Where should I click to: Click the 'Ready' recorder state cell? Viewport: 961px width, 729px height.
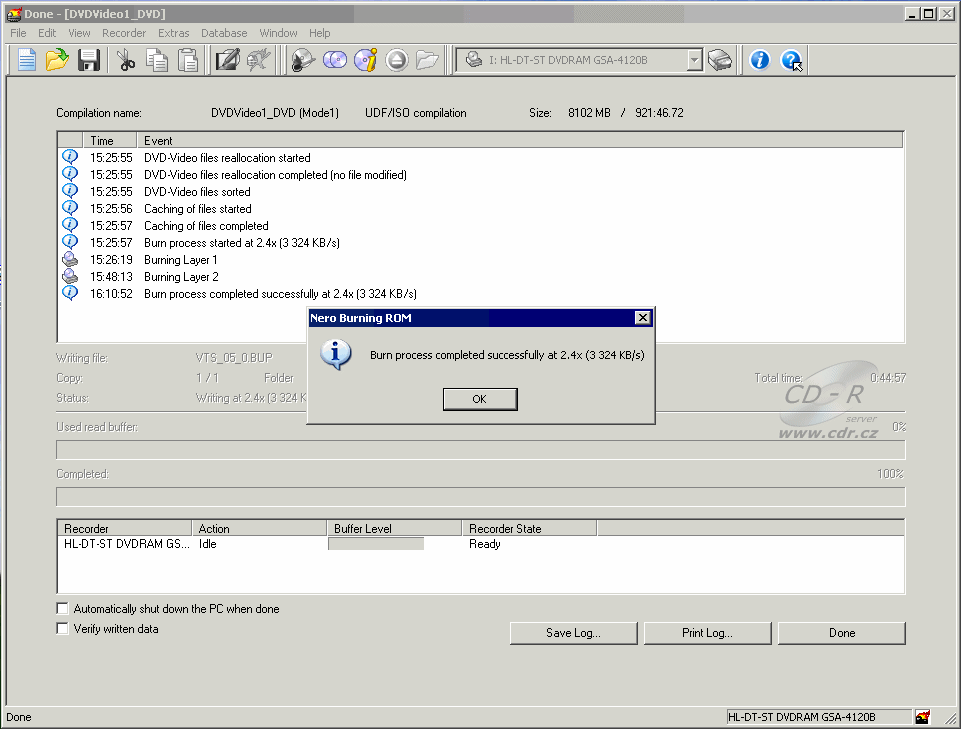point(485,544)
